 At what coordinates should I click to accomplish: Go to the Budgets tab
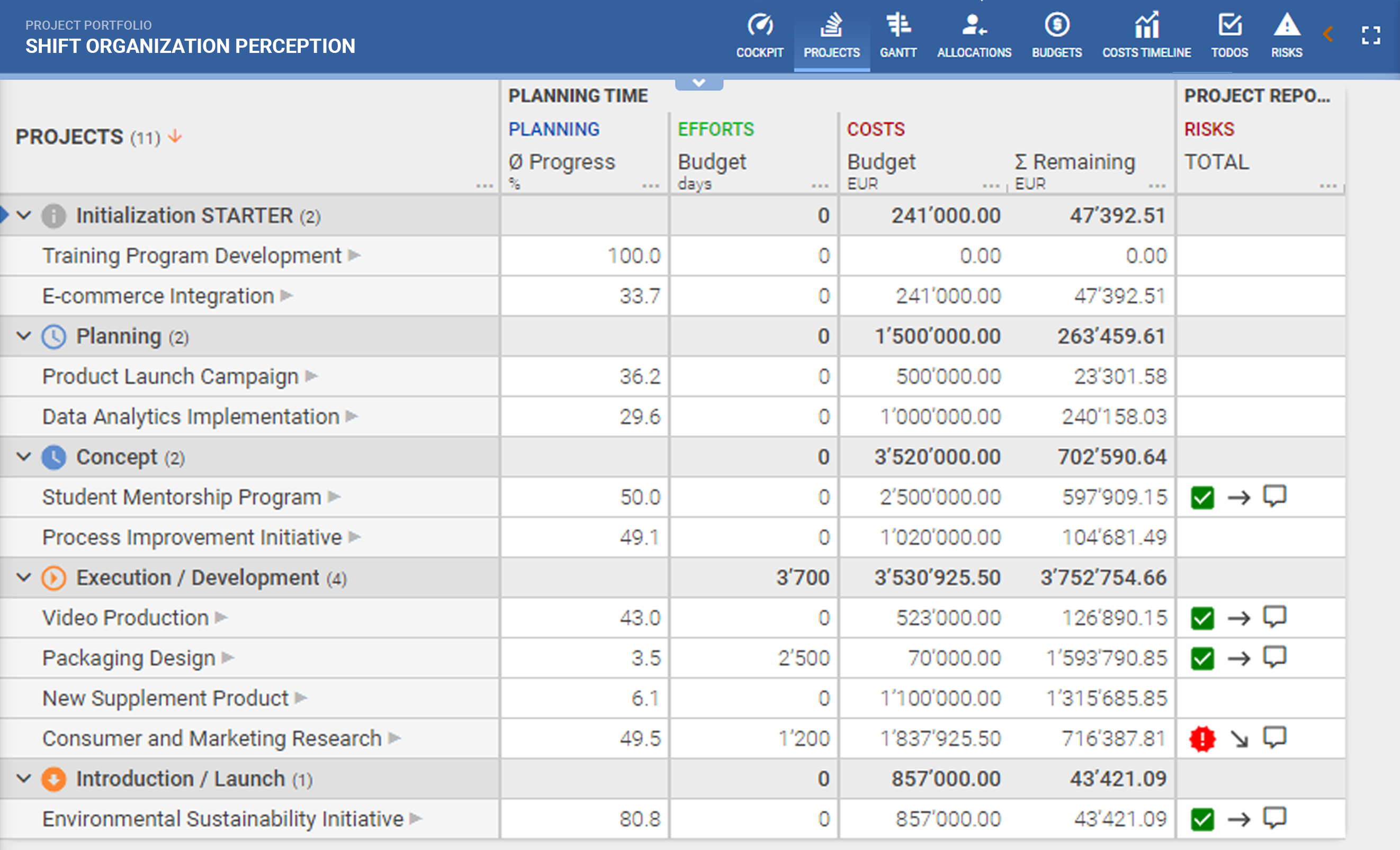(x=1057, y=37)
